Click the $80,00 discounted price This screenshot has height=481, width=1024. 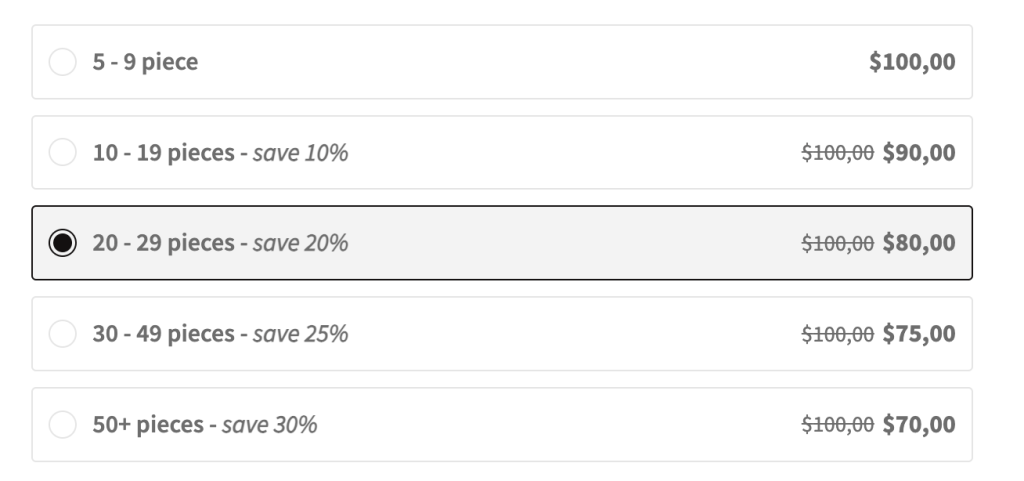pos(919,243)
